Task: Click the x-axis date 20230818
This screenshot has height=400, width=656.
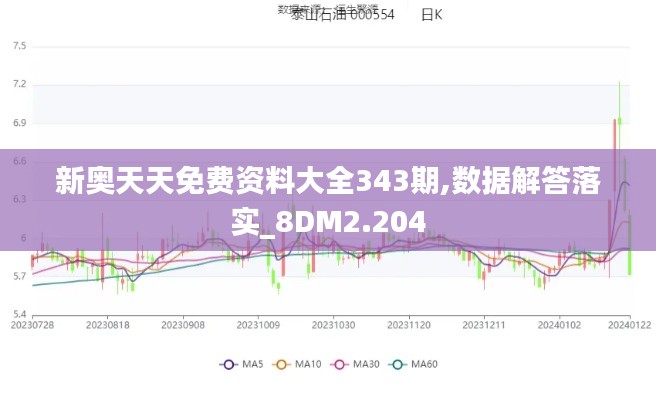Action: point(108,325)
